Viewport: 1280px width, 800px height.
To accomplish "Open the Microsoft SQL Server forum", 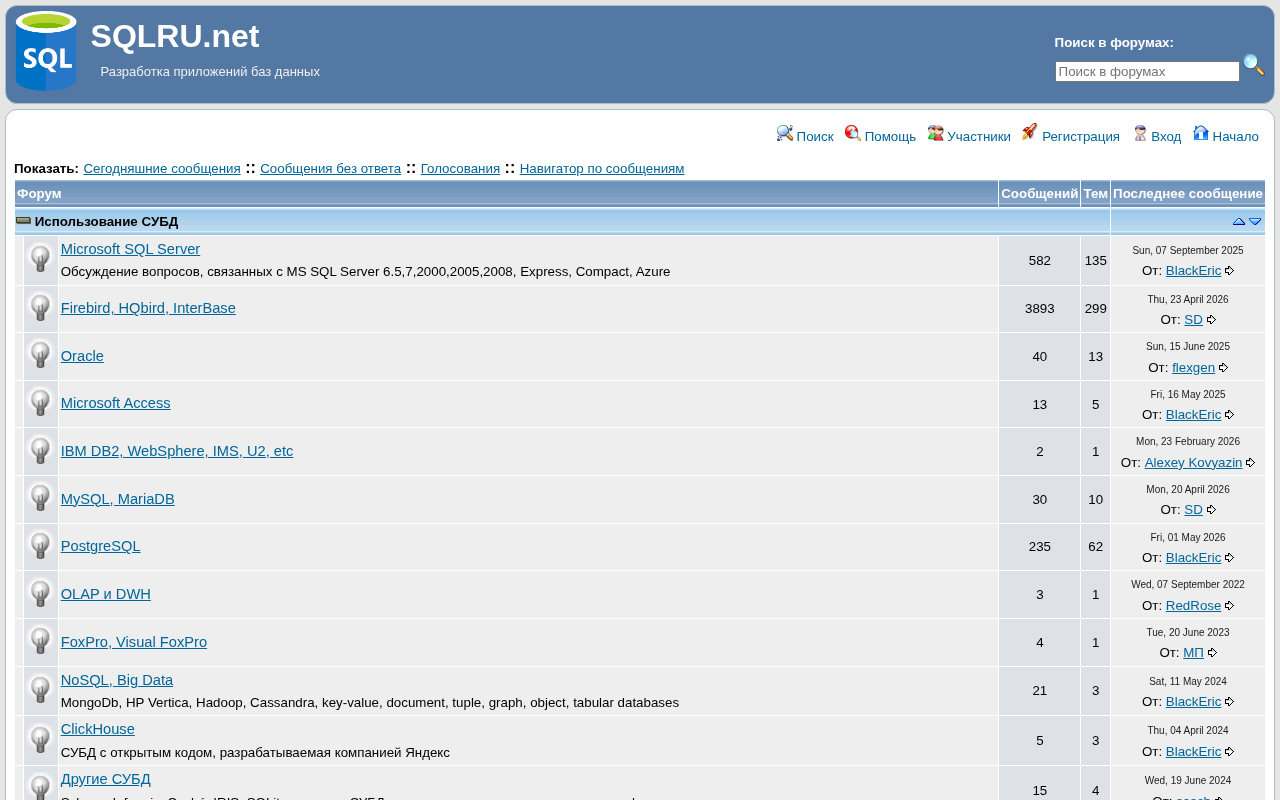I will pyautogui.click(x=130, y=249).
